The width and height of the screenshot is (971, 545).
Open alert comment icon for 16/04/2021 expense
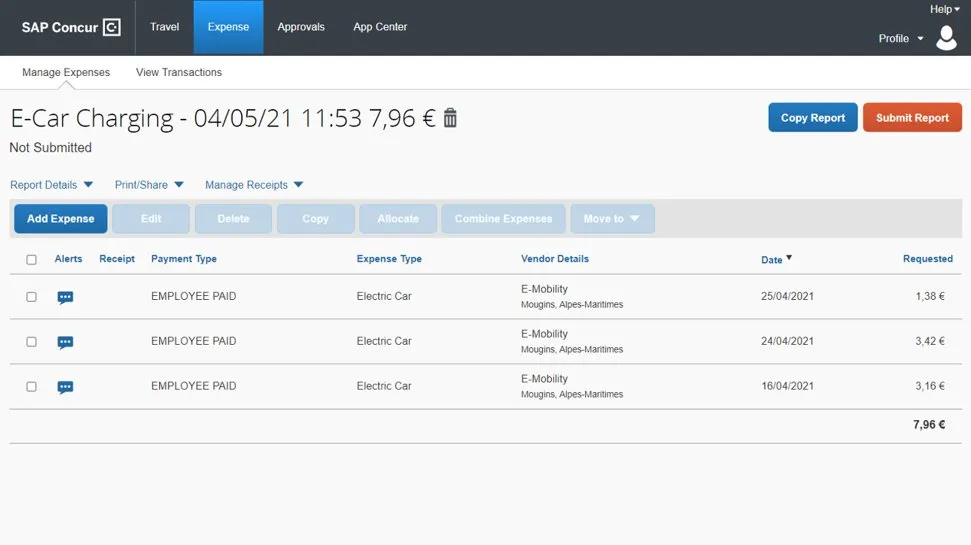tap(65, 387)
